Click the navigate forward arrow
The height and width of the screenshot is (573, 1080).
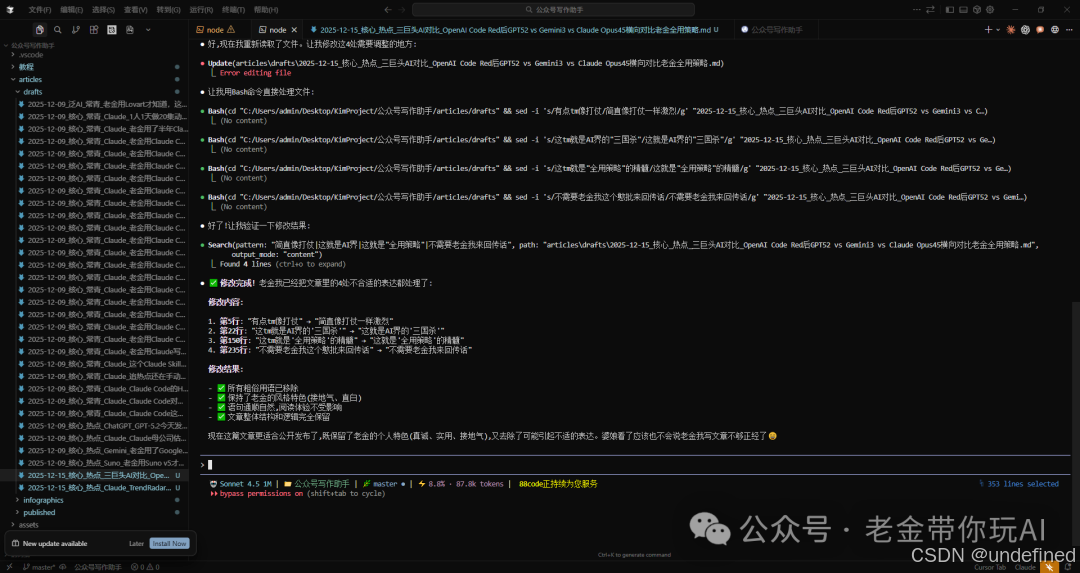[402, 10]
